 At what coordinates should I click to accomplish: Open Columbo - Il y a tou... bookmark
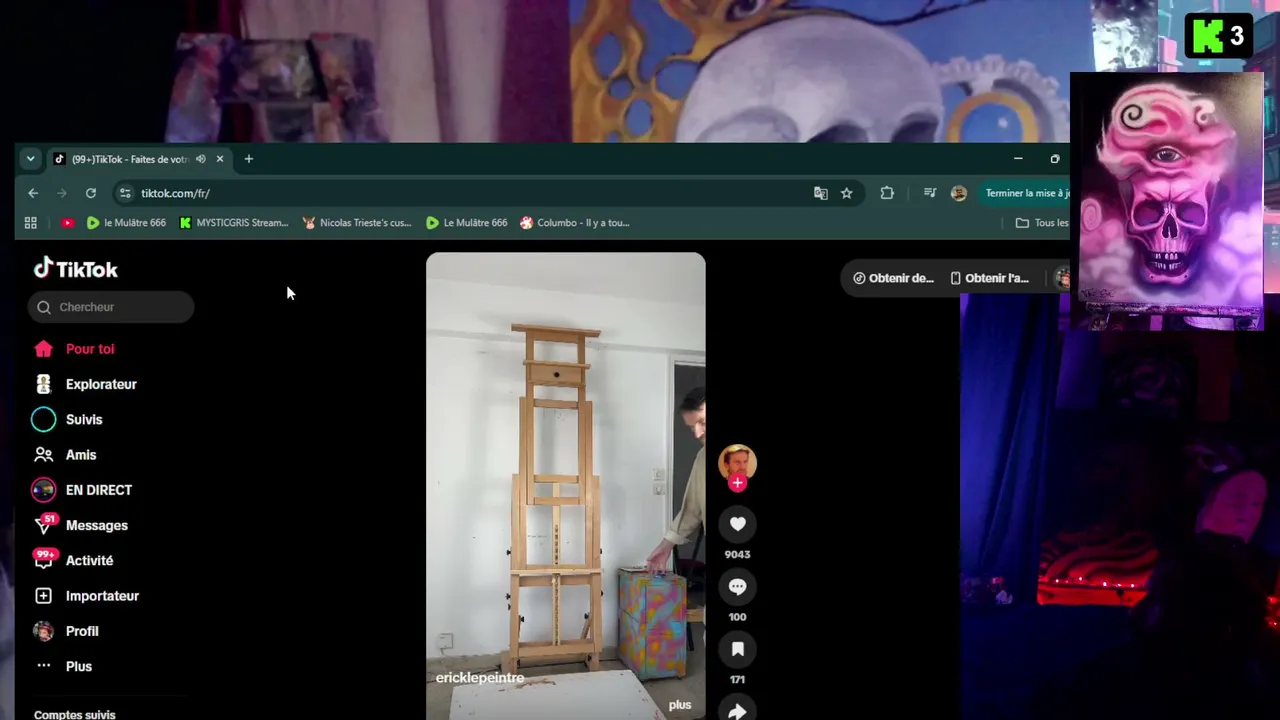(575, 223)
